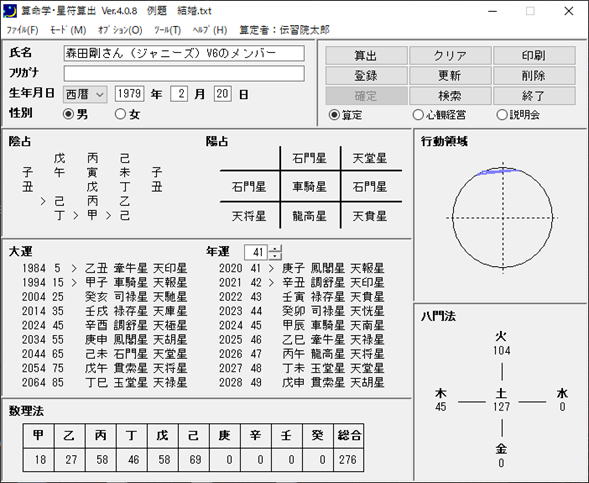Click the 印刷 print button
589x483 pixels.
[534, 56]
